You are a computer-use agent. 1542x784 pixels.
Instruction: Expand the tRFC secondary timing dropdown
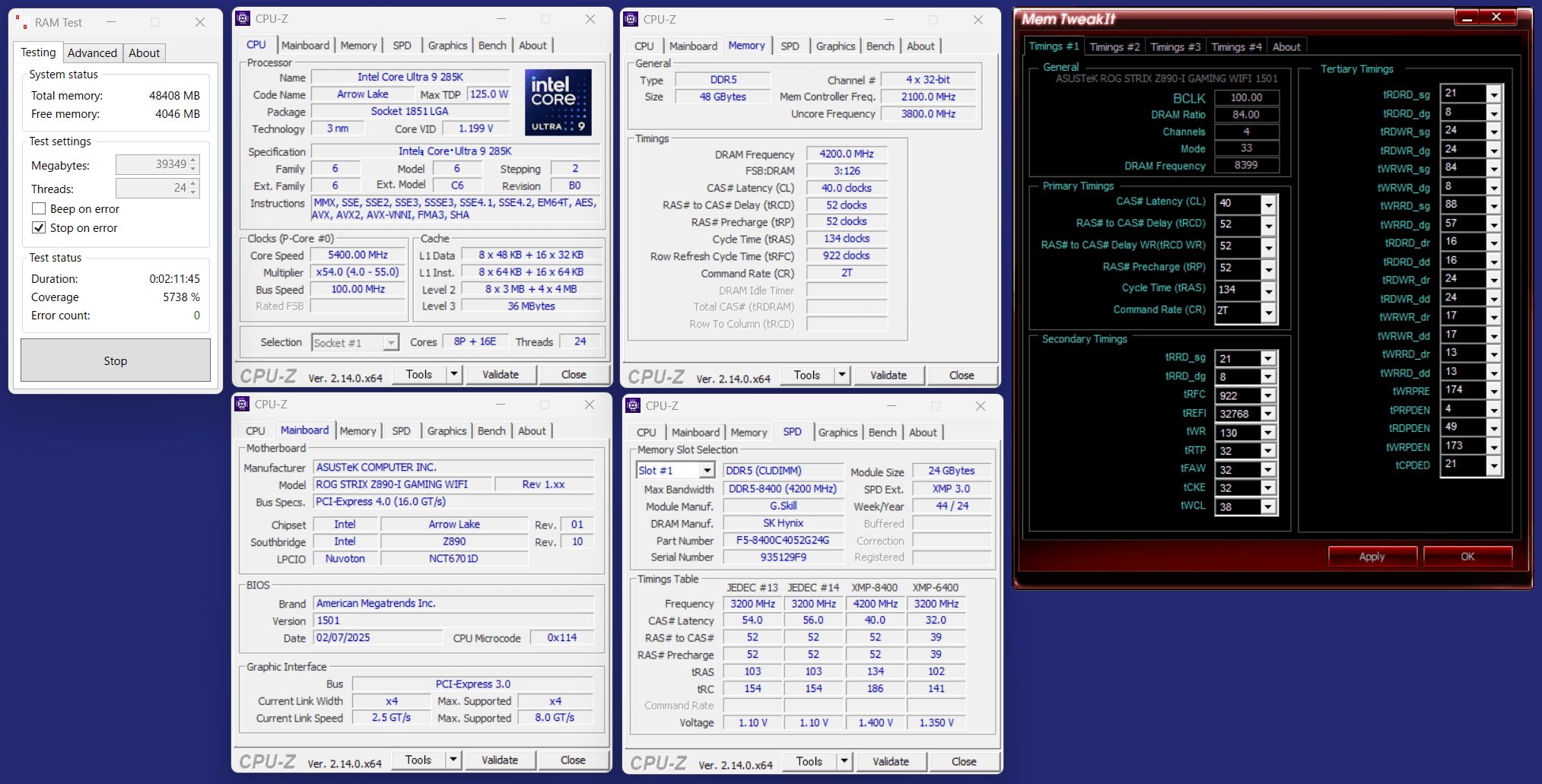1268,395
